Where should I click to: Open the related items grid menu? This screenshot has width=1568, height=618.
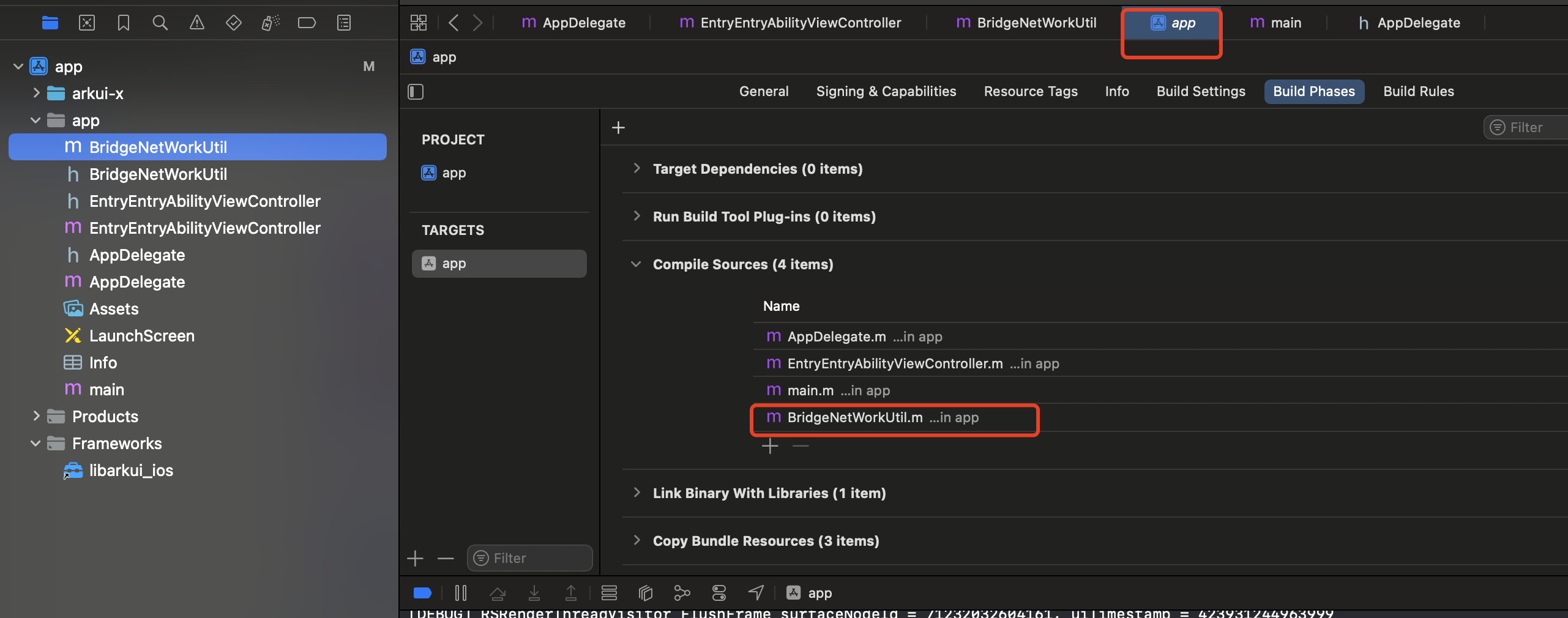click(419, 23)
